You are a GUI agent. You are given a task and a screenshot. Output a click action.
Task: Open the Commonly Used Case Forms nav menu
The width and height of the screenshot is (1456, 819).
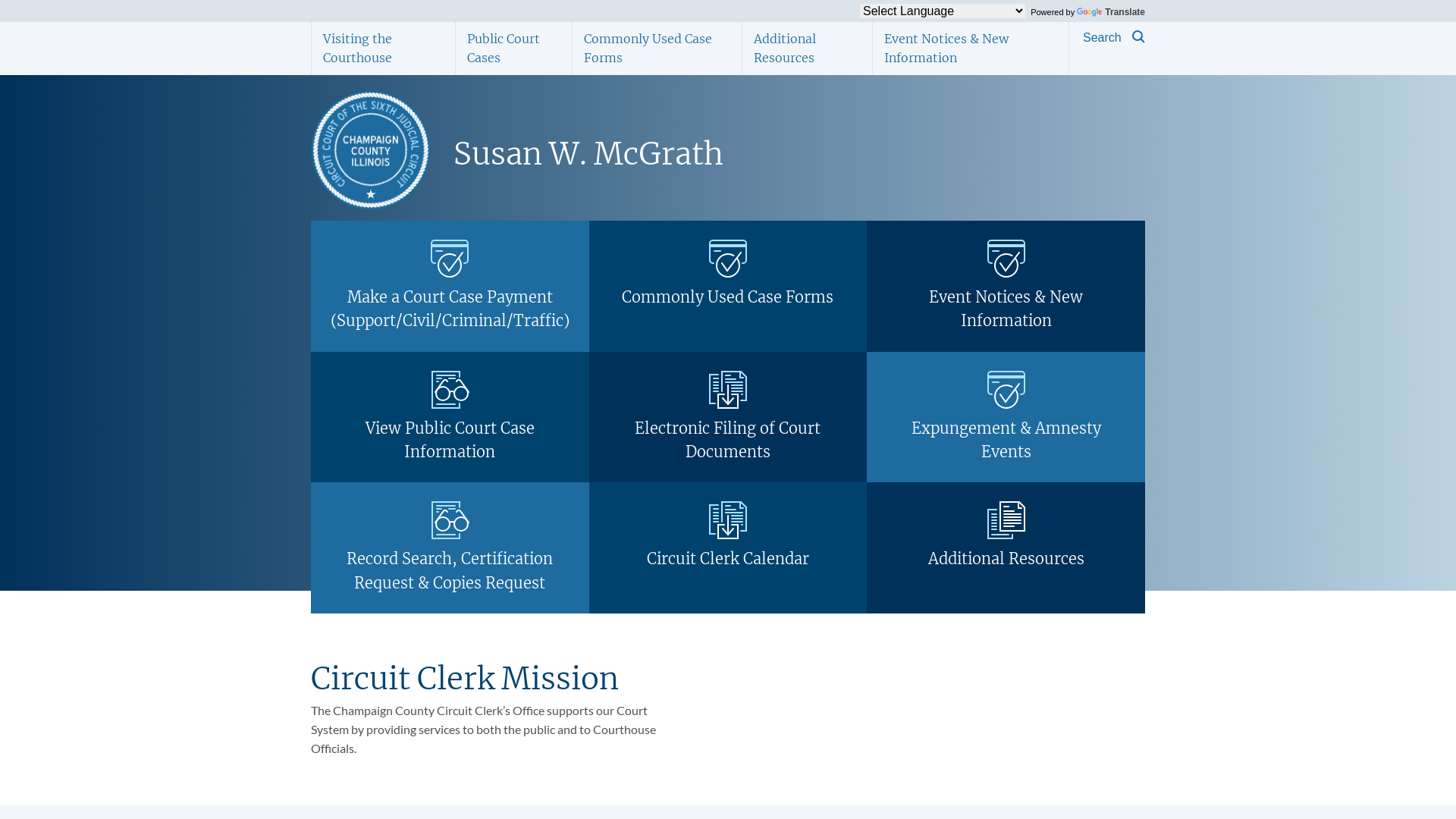657,49
